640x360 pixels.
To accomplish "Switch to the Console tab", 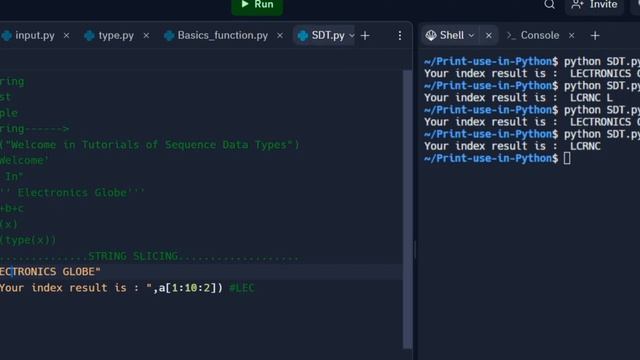I will pyautogui.click(x=540, y=36).
